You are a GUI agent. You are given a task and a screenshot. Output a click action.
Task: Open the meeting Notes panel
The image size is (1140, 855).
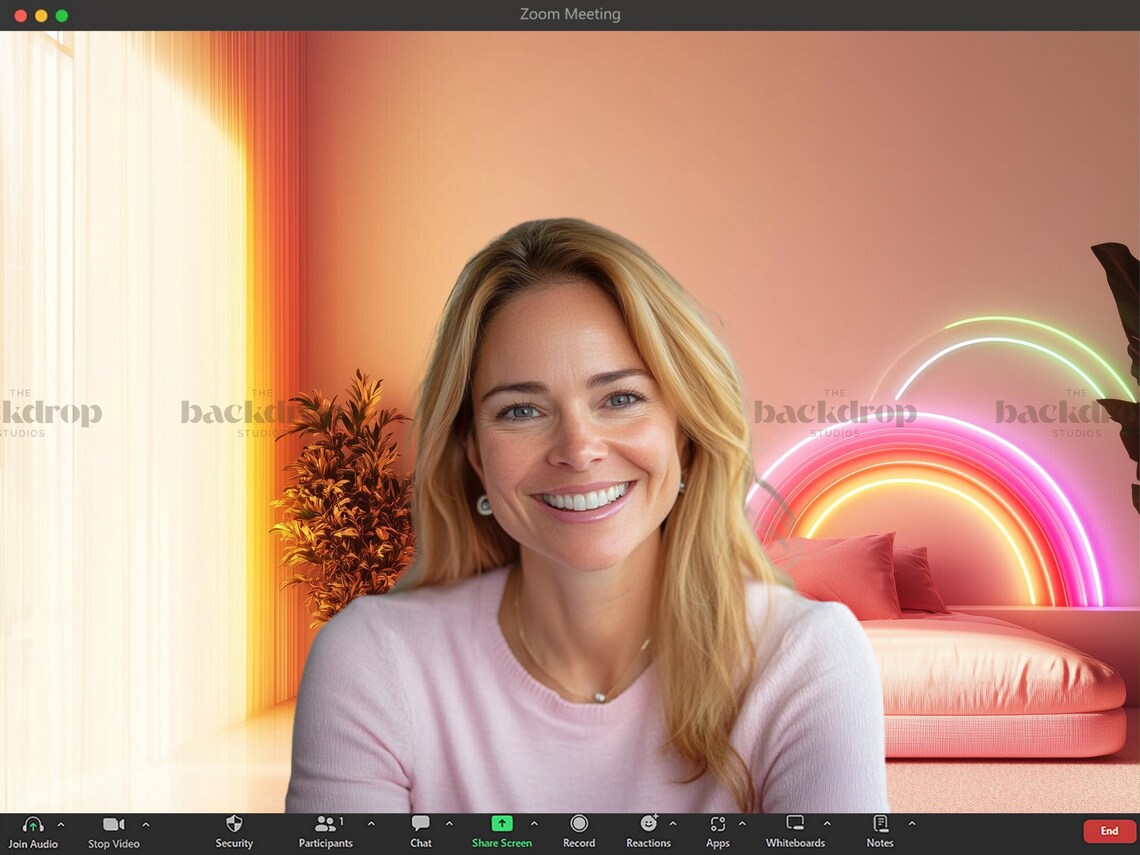point(879,825)
